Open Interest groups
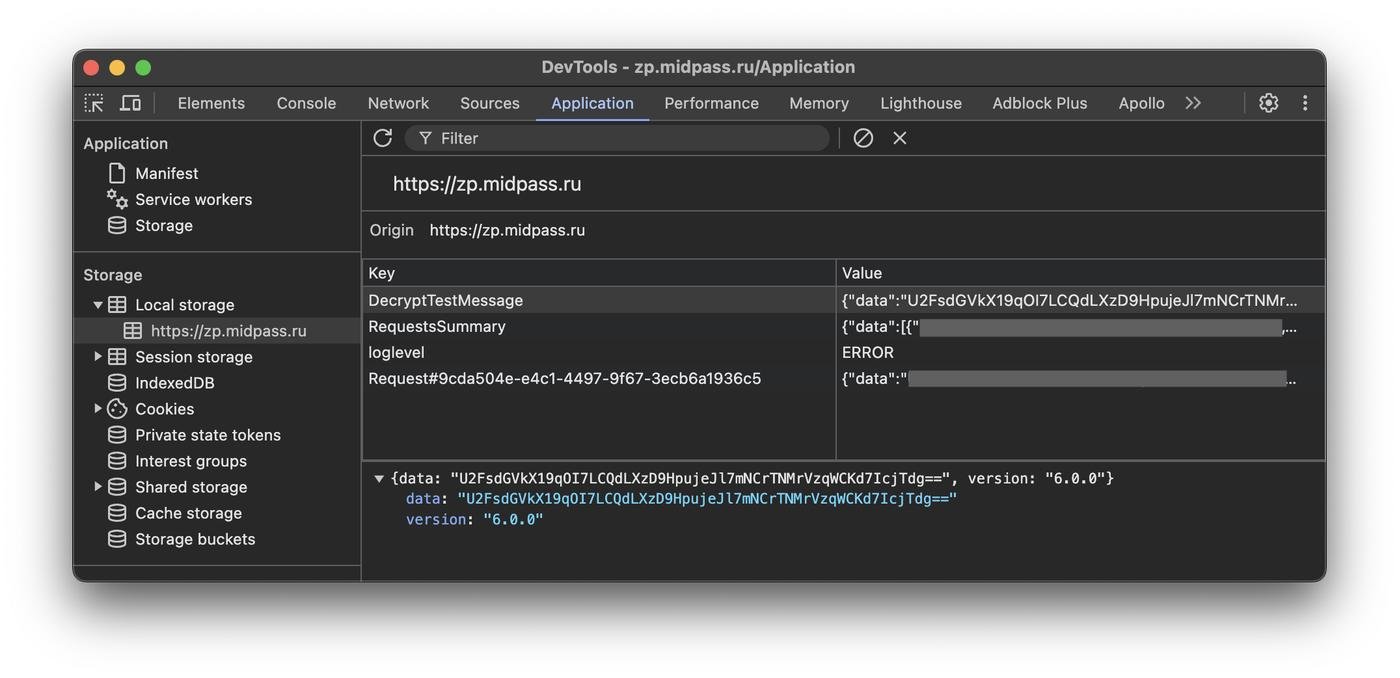1400x678 pixels. tap(190, 461)
